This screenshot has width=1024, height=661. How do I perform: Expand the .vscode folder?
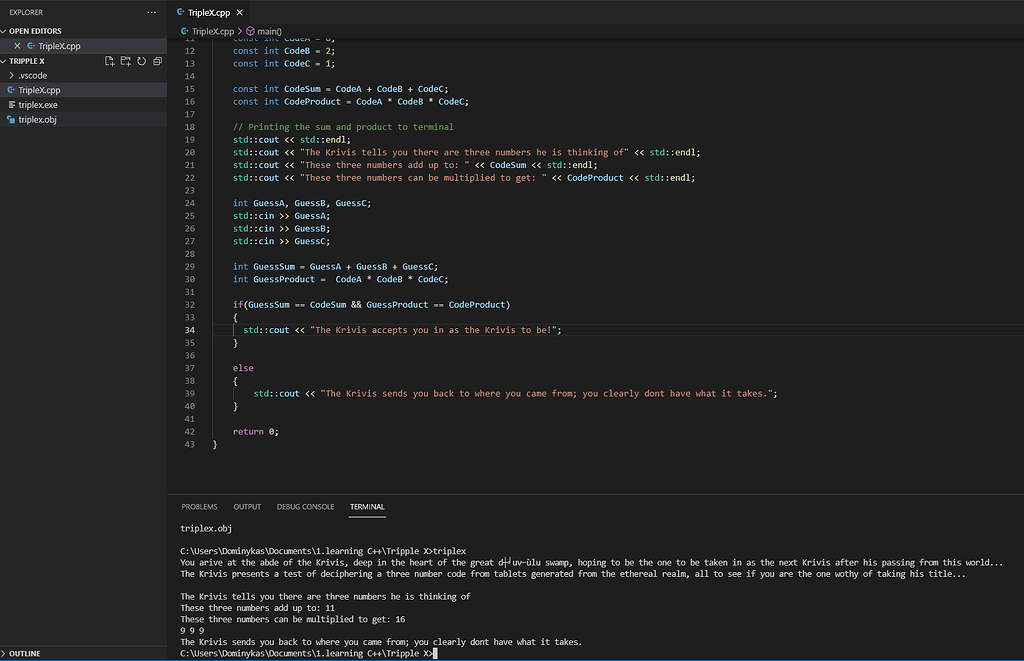click(32, 75)
